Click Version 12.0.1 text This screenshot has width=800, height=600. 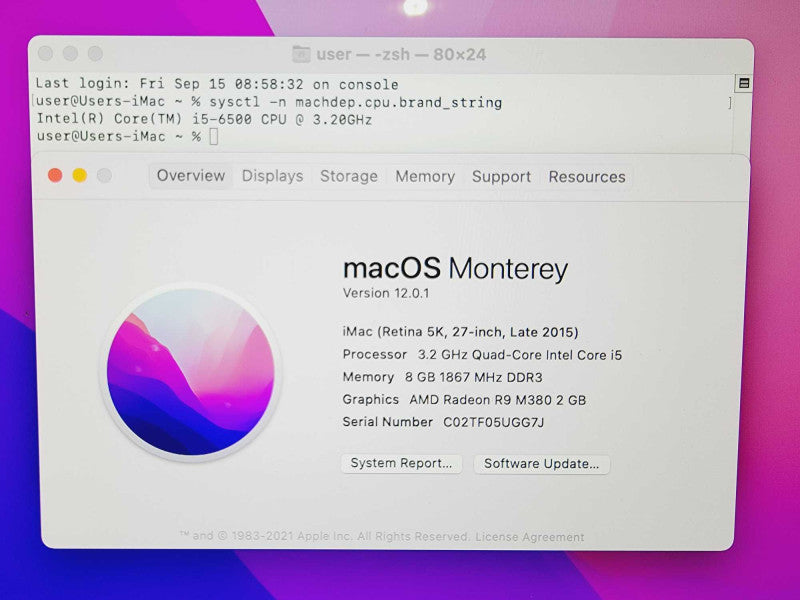coord(386,293)
